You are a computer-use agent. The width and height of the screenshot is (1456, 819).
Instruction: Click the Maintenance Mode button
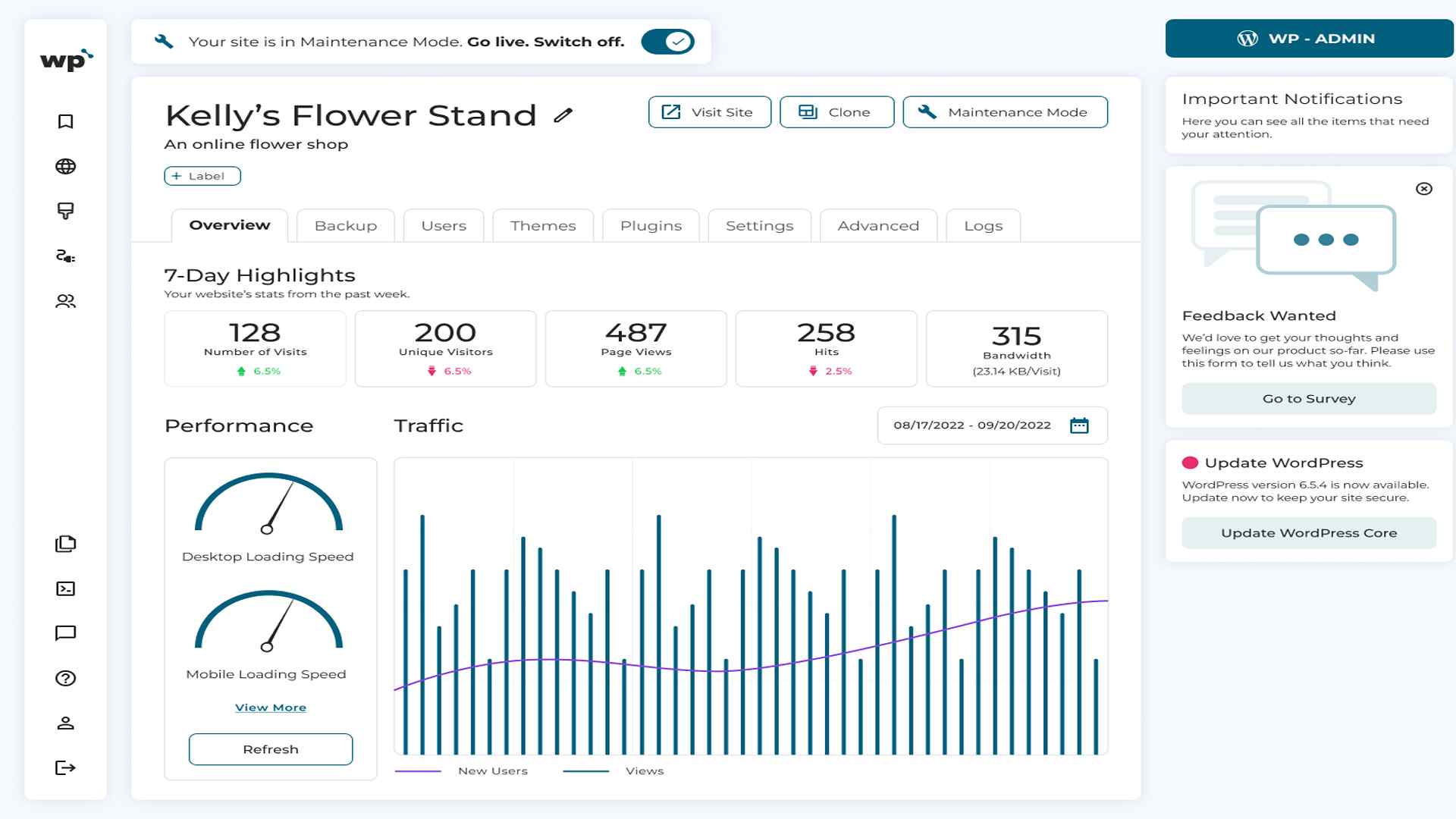tap(1006, 112)
